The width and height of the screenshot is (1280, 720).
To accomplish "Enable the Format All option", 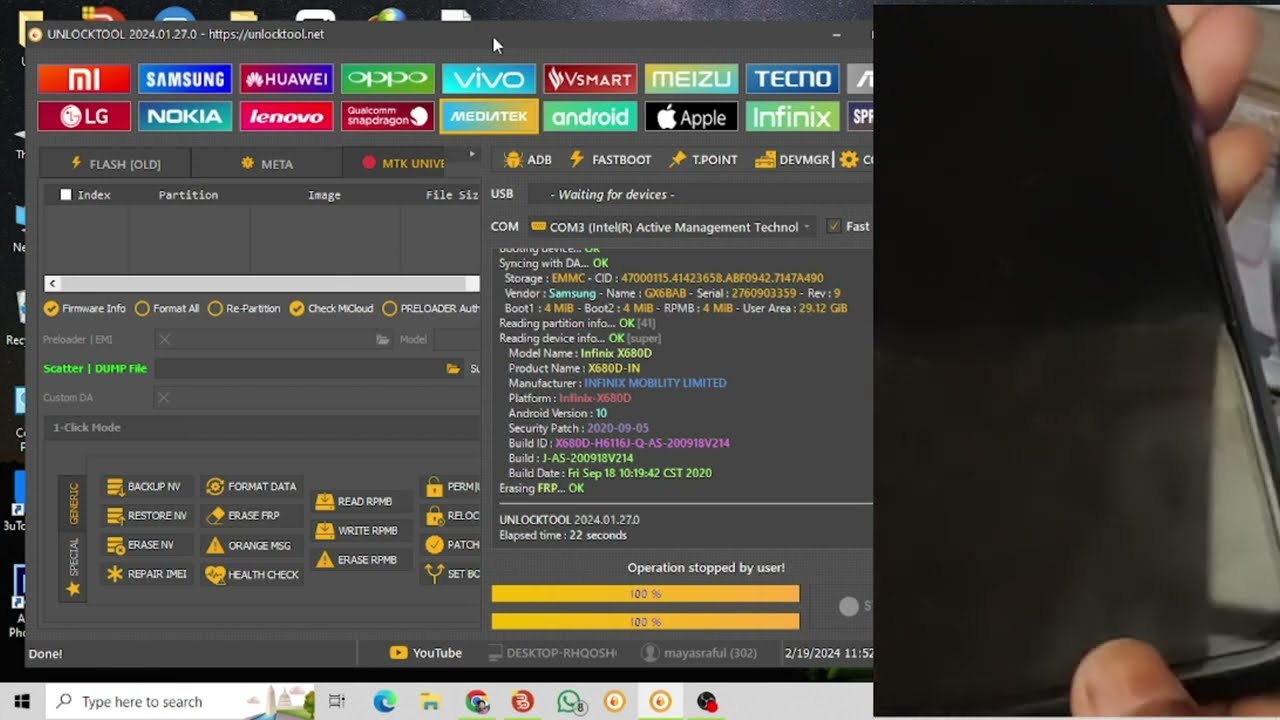I will [x=167, y=309].
